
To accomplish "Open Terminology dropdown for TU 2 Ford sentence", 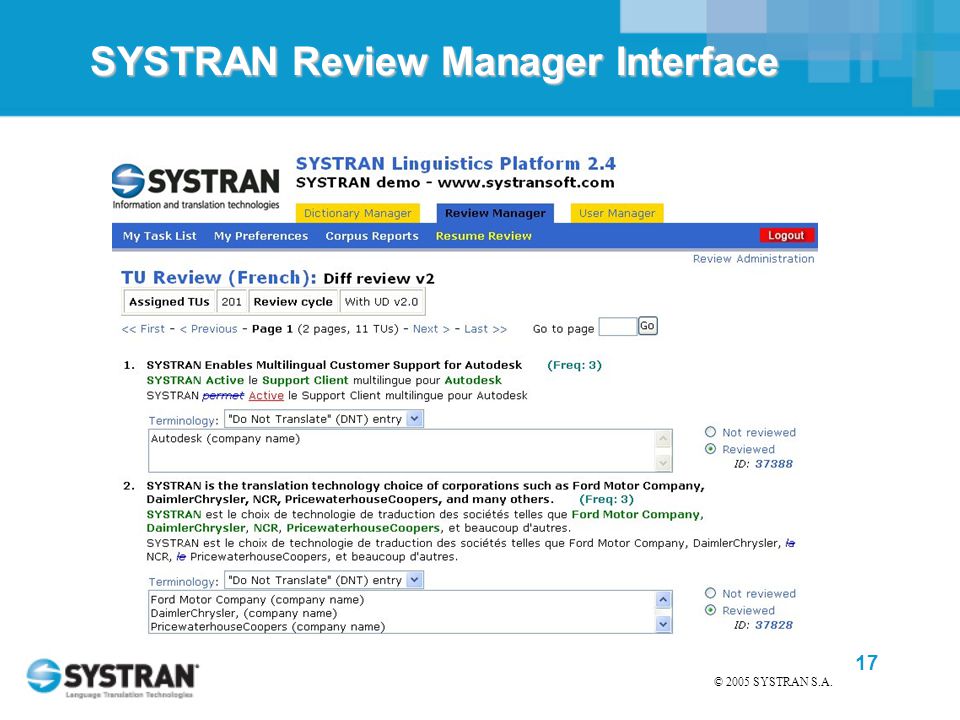I will click(x=324, y=580).
